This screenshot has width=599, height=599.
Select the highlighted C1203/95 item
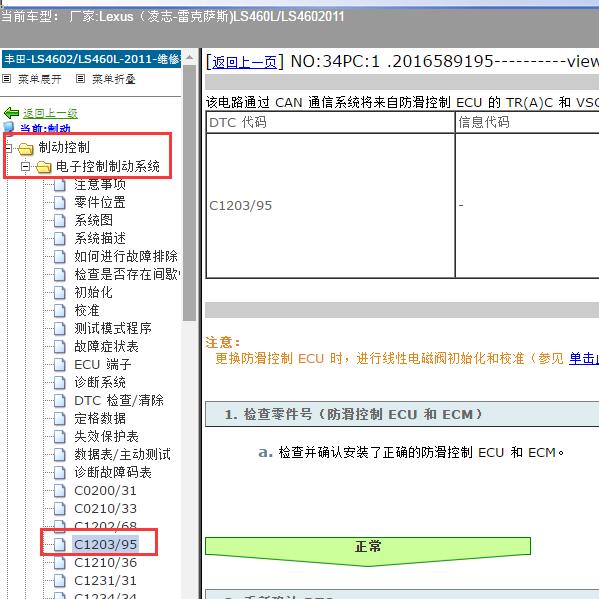(x=105, y=544)
